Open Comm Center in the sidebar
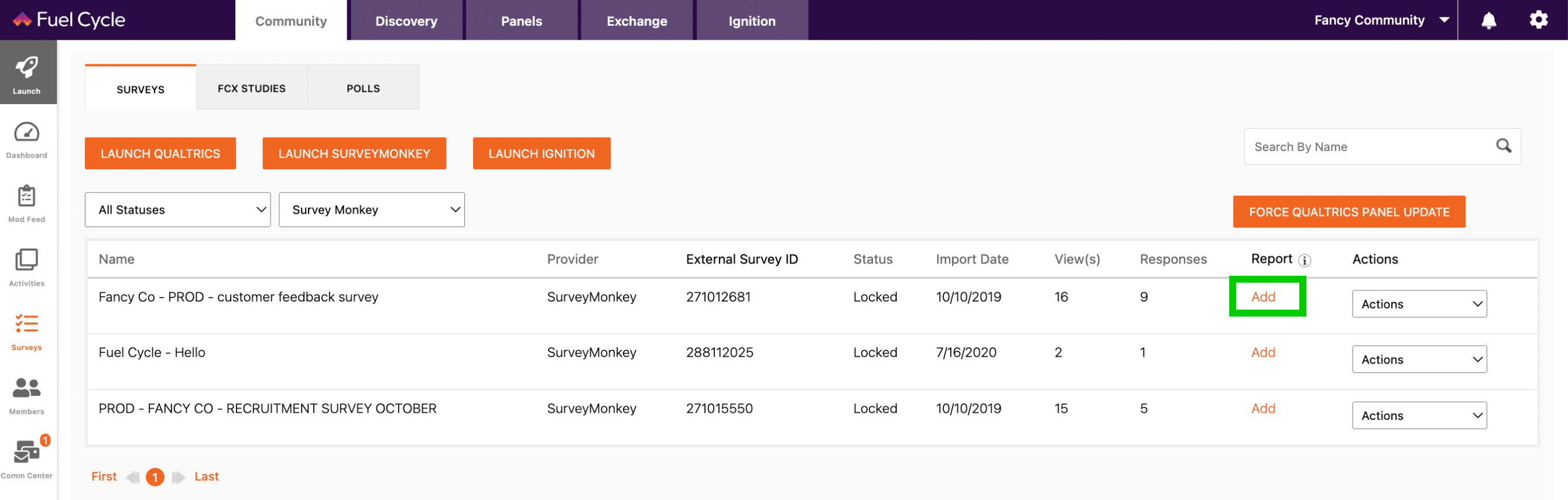The image size is (1568, 500). coord(27,458)
